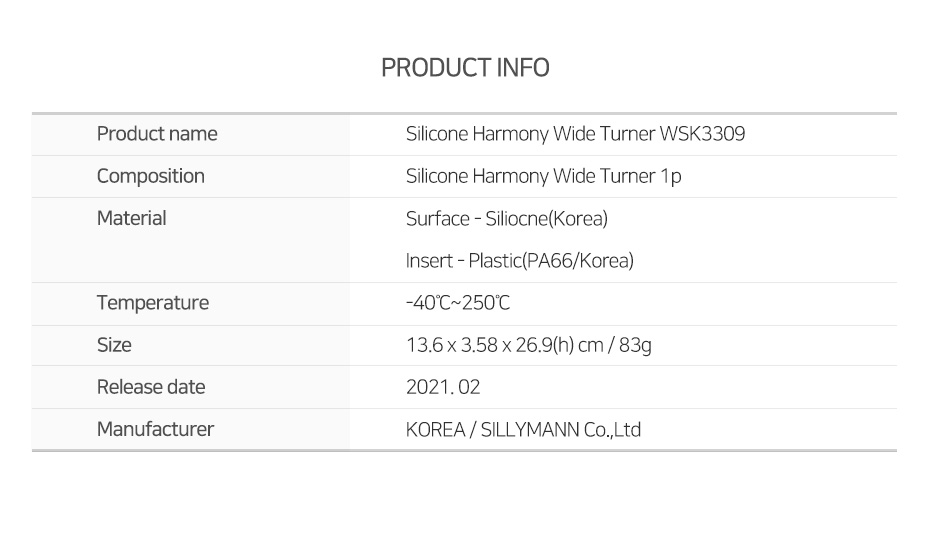This screenshot has width=930, height=538.
Task: Click the Silicone Harmony Wide Turner 1p value
Action: click(x=543, y=176)
